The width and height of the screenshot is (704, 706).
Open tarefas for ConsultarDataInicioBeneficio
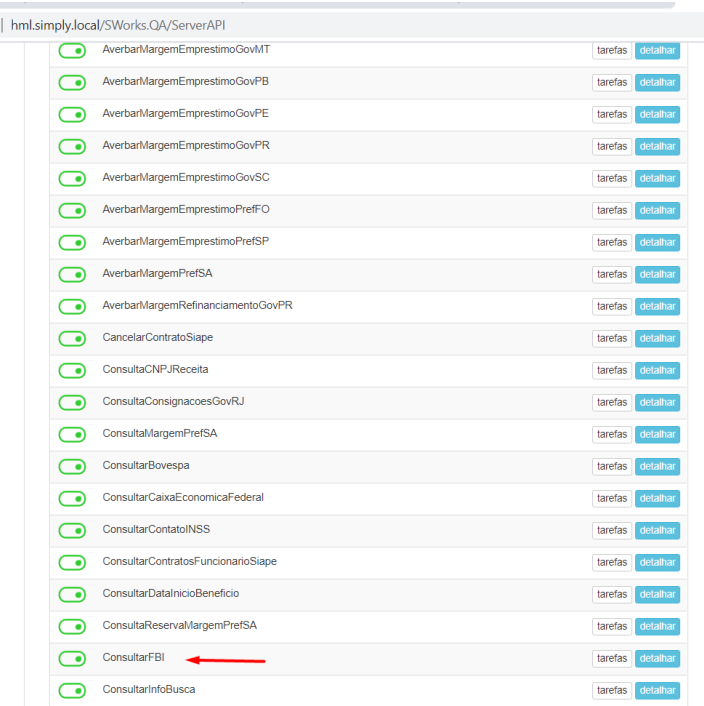[612, 594]
